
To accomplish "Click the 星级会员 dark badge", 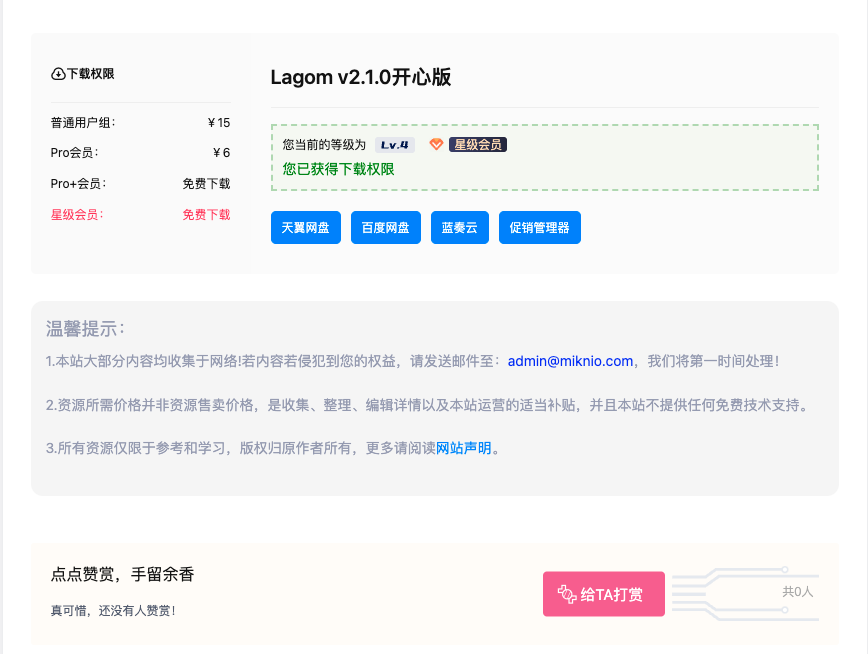I will pyautogui.click(x=478, y=145).
